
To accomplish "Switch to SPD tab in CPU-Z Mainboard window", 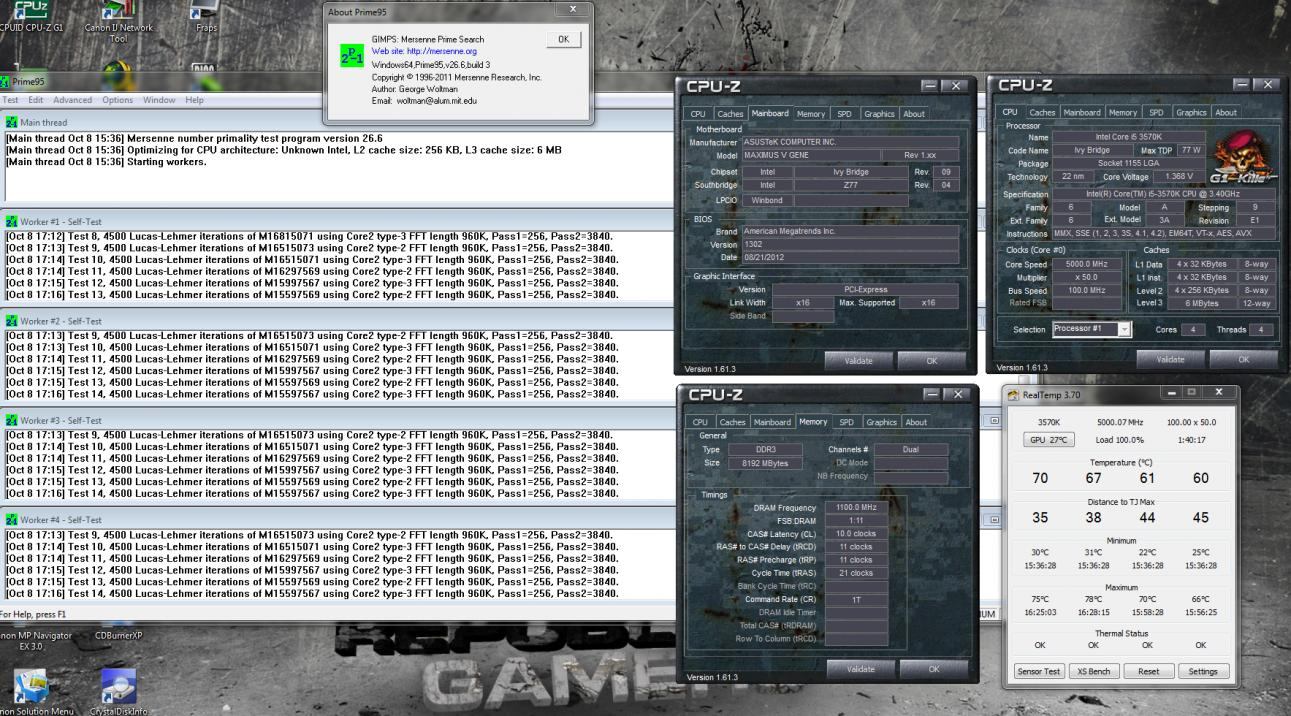I will click(844, 114).
